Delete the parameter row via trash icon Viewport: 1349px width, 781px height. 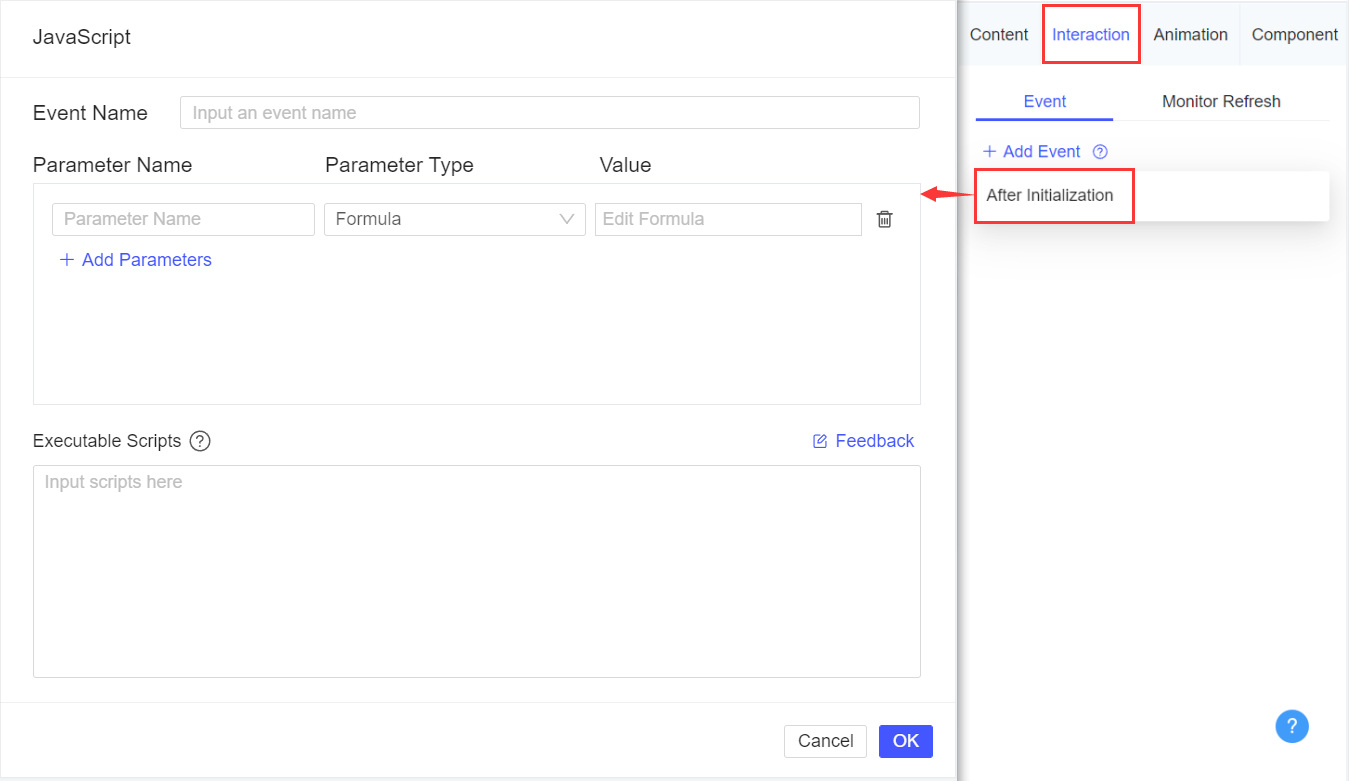click(x=884, y=218)
